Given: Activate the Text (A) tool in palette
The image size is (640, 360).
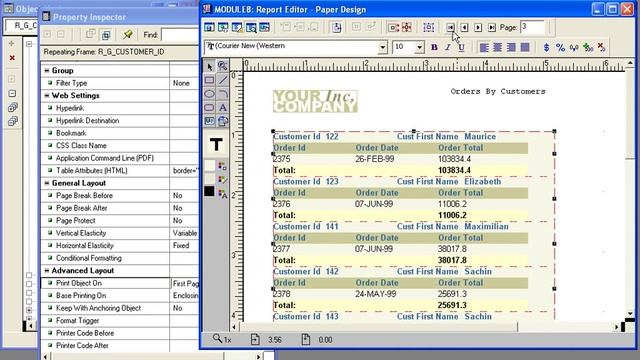Looking at the screenshot, I should coord(222,108).
